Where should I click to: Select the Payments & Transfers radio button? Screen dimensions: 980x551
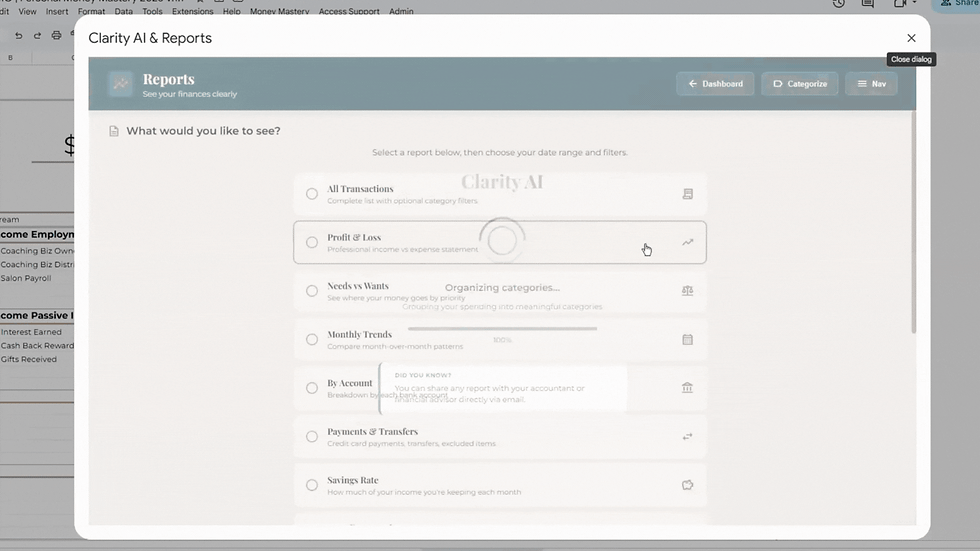[x=312, y=437]
